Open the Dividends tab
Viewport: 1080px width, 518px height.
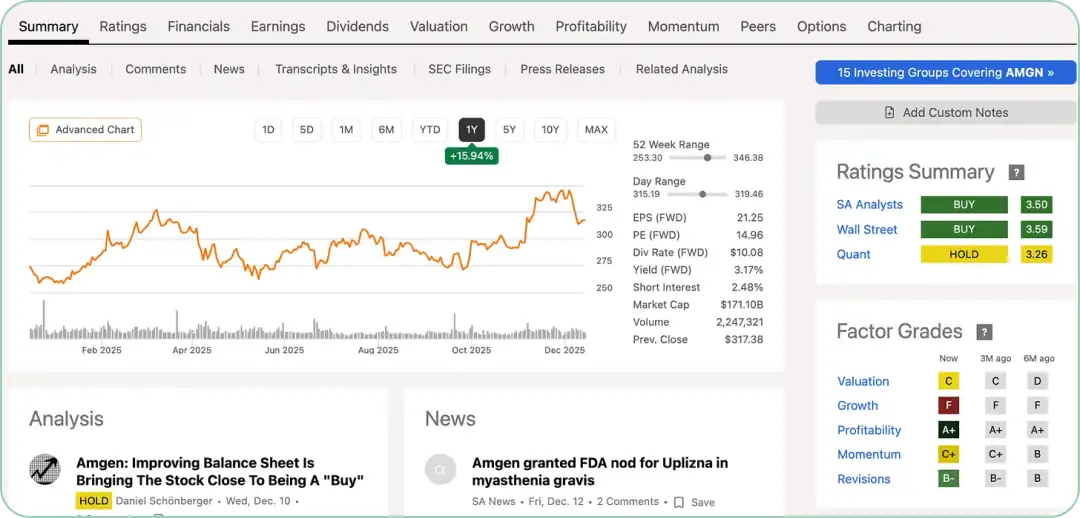[357, 26]
